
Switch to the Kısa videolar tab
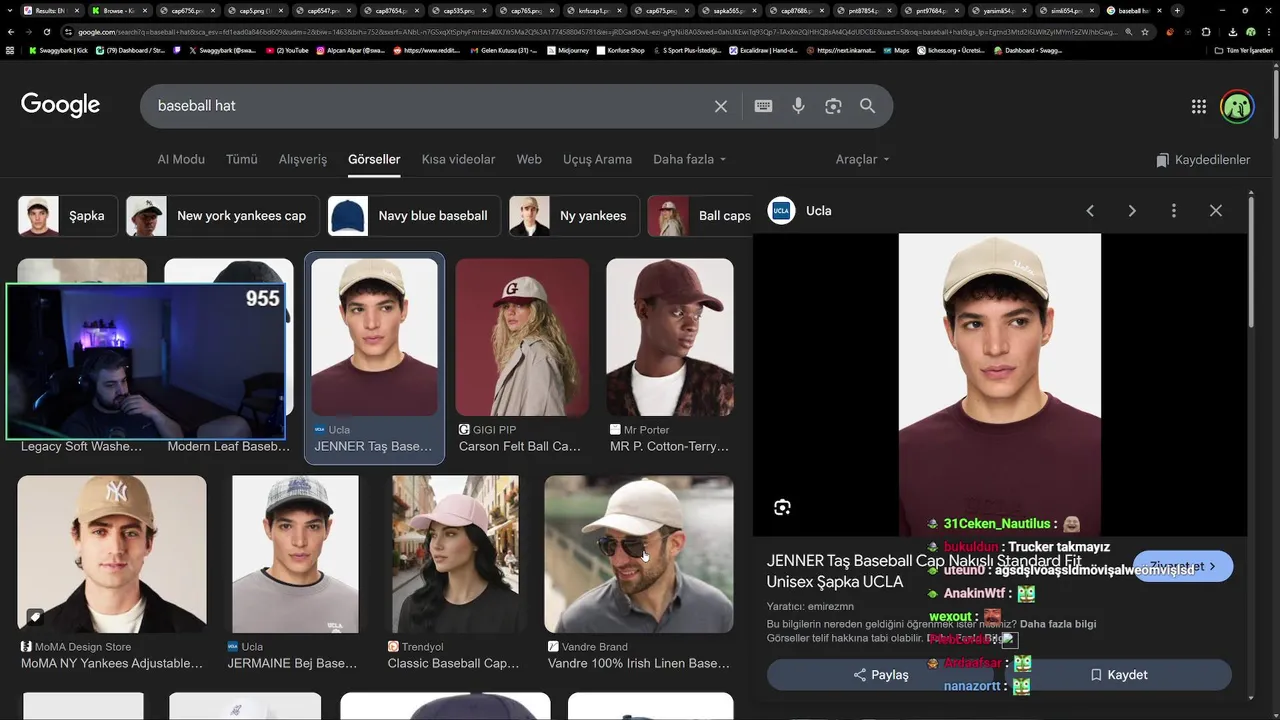coord(458,160)
